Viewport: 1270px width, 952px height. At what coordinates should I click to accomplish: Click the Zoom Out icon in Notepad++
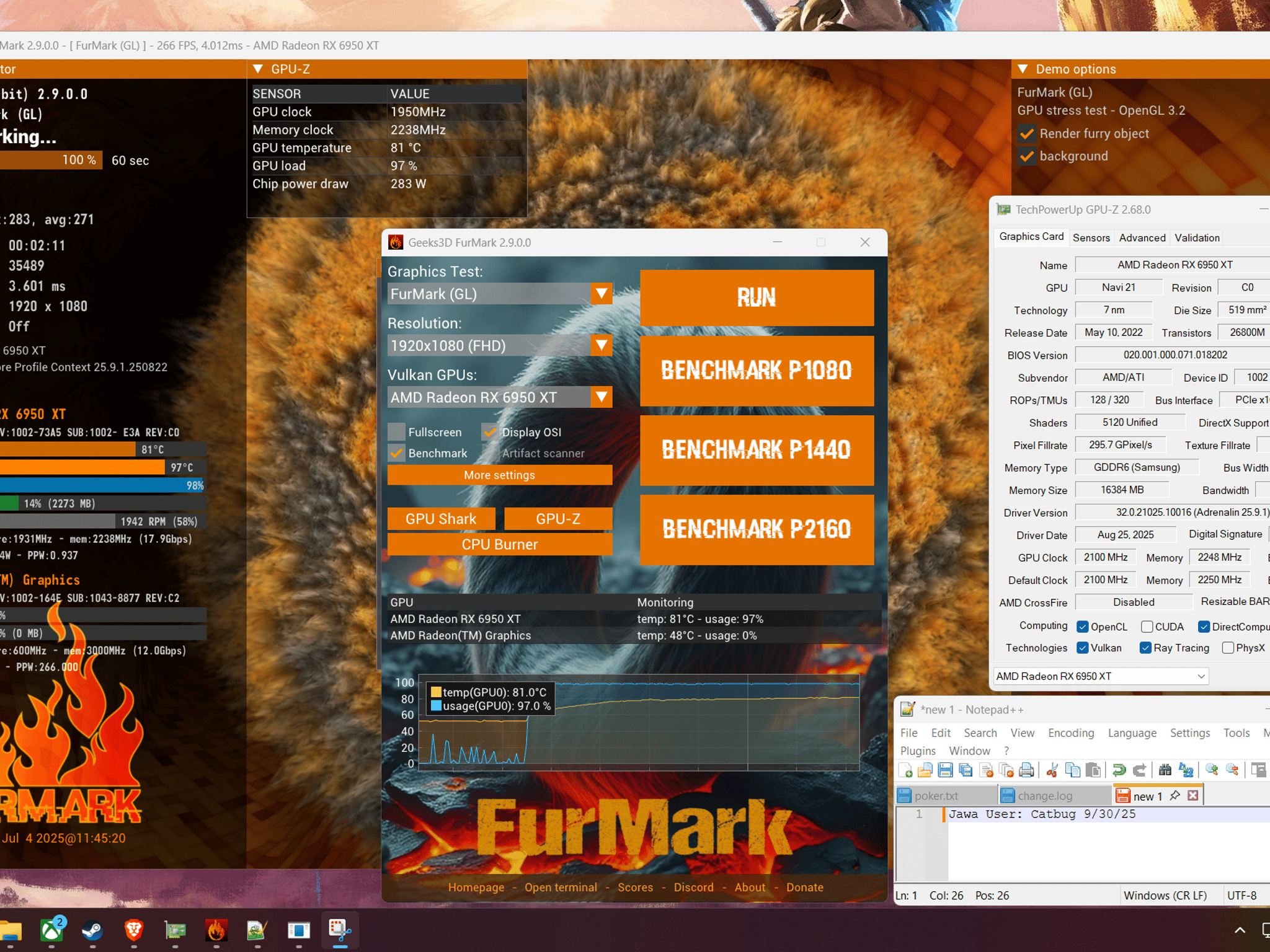point(1232,770)
